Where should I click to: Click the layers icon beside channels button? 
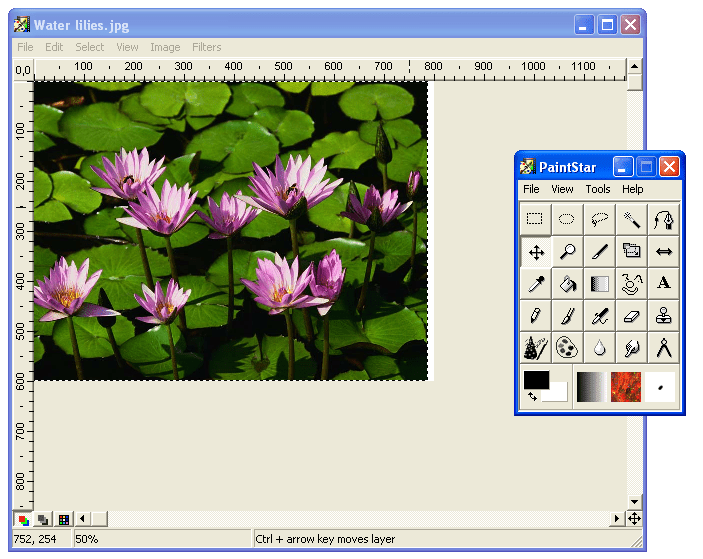click(x=43, y=520)
